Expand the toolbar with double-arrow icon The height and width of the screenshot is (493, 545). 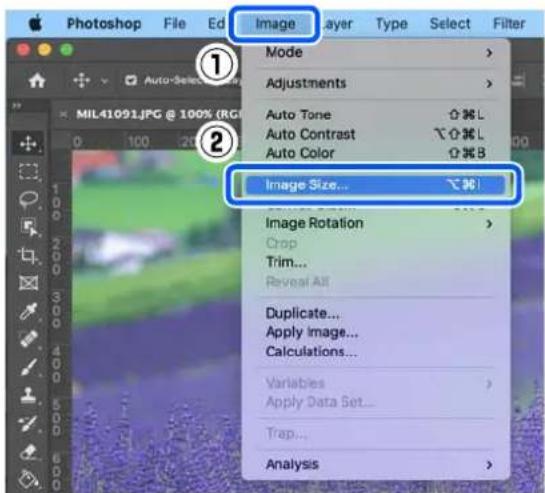(x=16, y=105)
